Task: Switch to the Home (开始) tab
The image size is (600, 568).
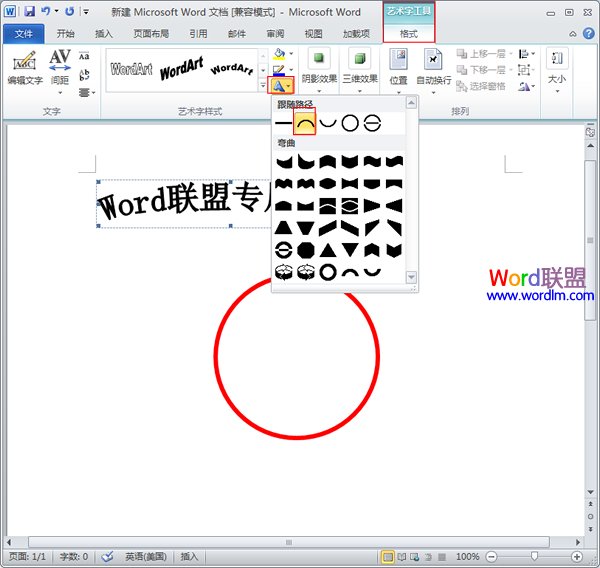Action: pyautogui.click(x=65, y=34)
